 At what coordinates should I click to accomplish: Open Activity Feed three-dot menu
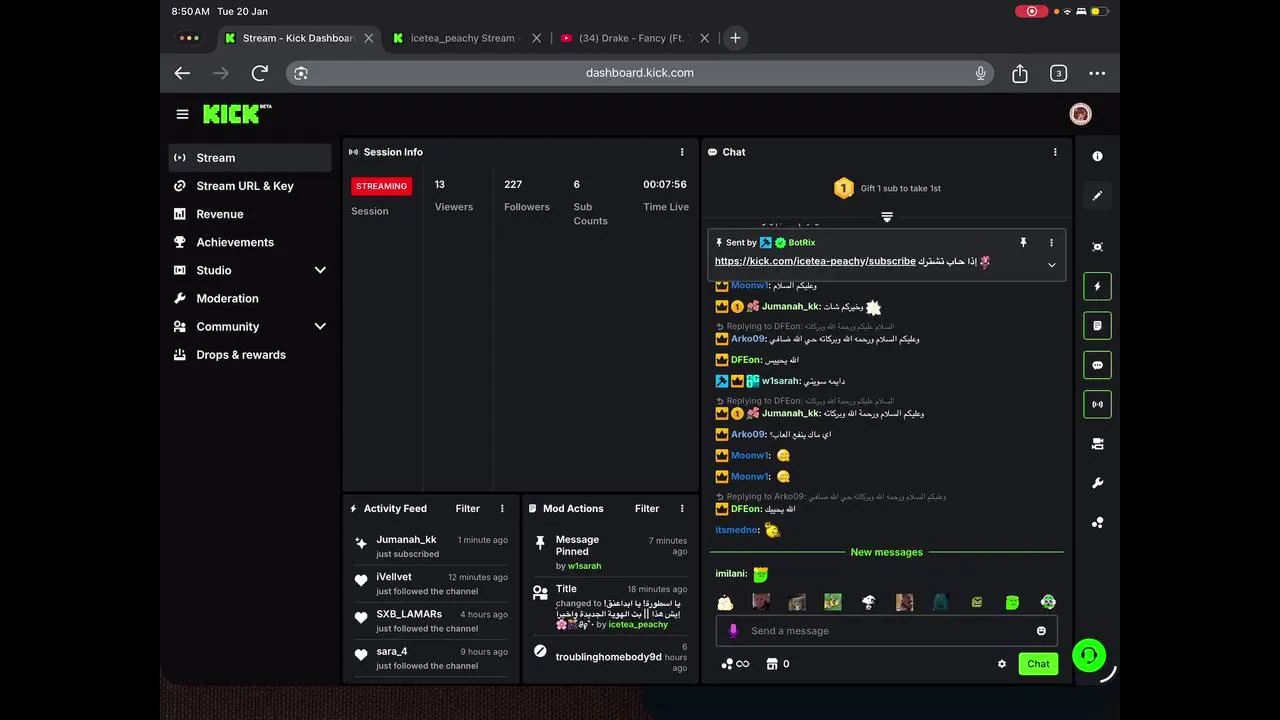coord(502,508)
